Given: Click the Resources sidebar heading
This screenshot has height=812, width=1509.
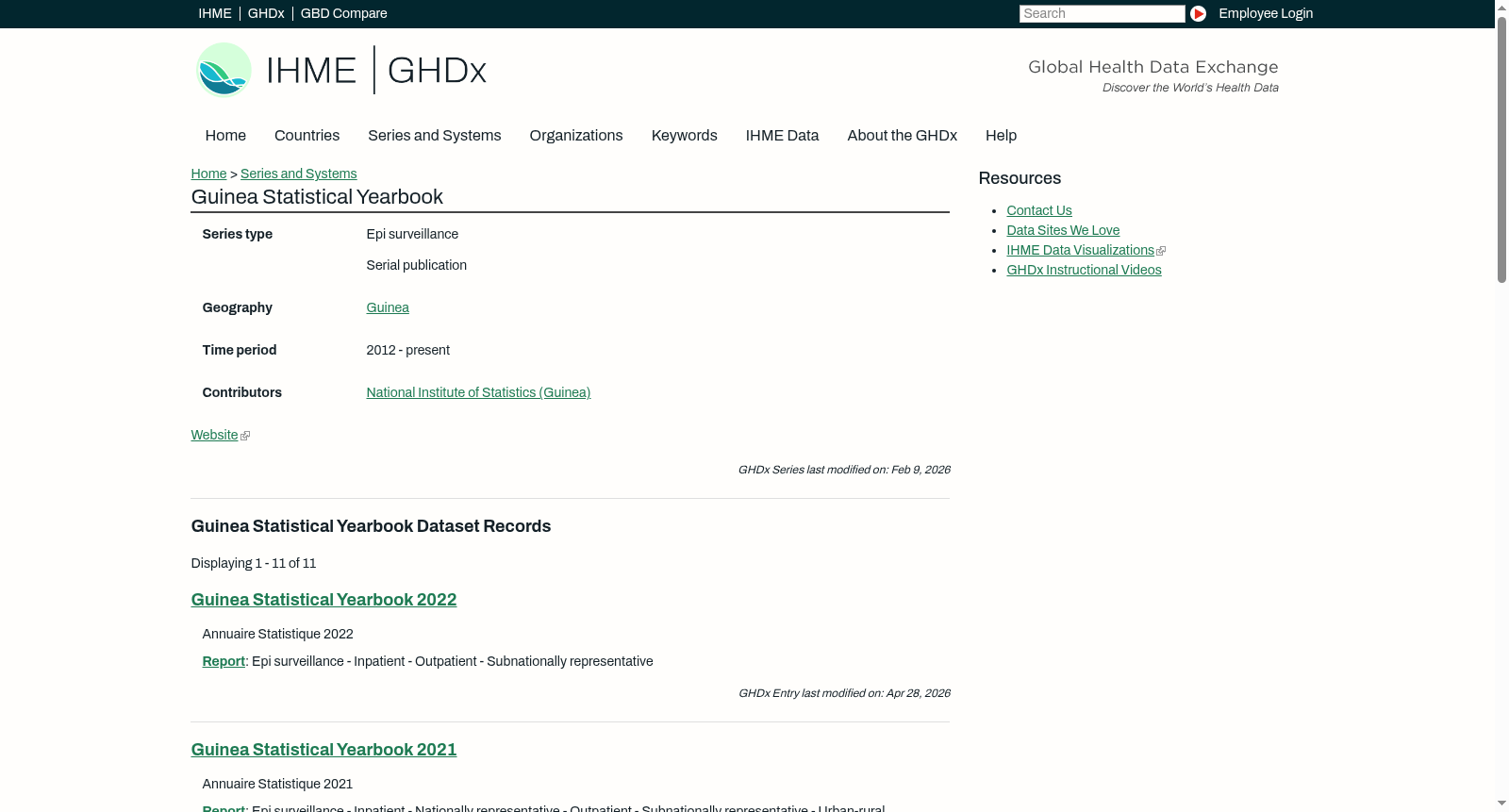Looking at the screenshot, I should coord(1020,178).
